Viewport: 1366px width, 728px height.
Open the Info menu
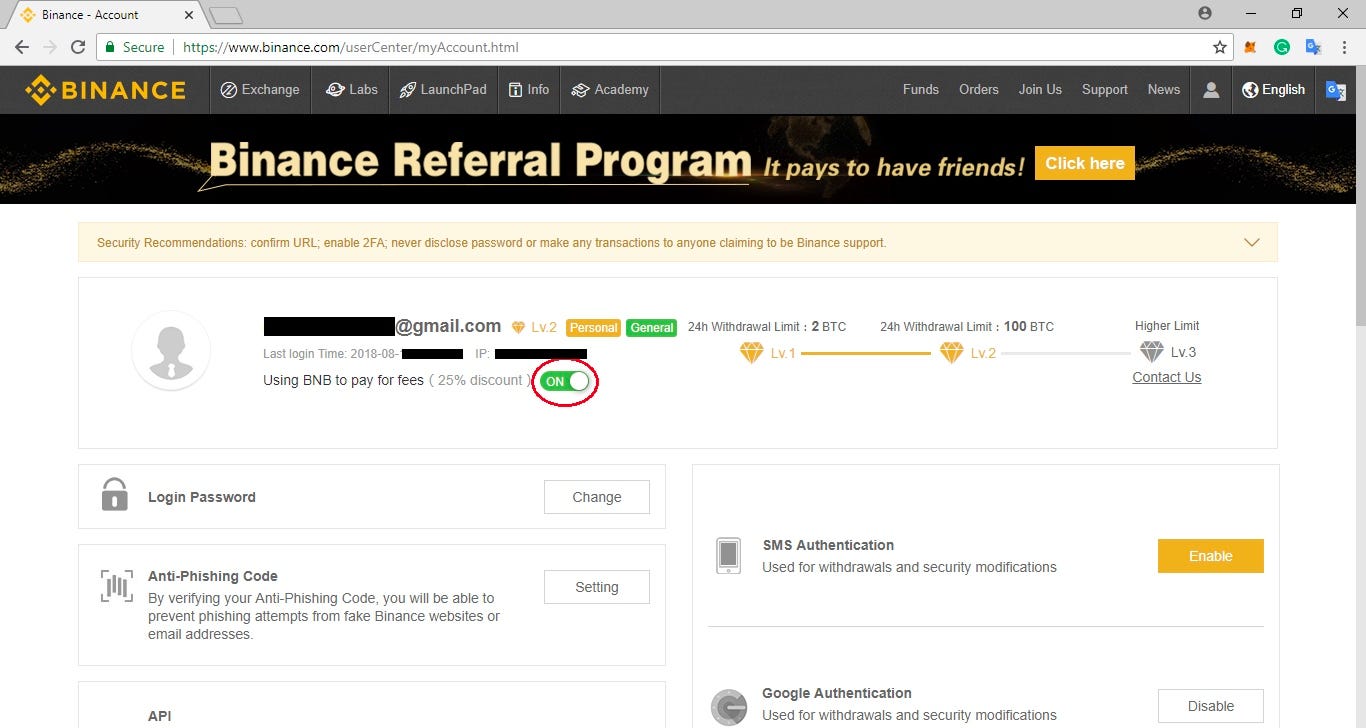point(529,90)
